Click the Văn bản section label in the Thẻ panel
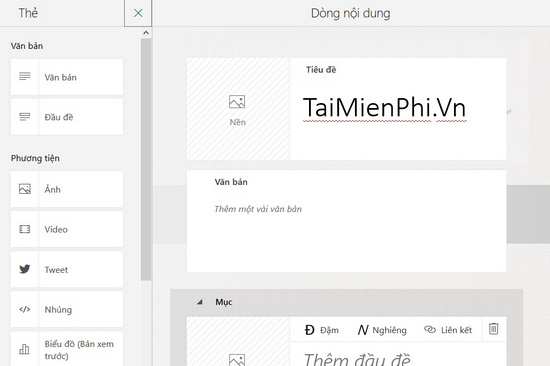The height and width of the screenshot is (366, 550). pos(27,46)
